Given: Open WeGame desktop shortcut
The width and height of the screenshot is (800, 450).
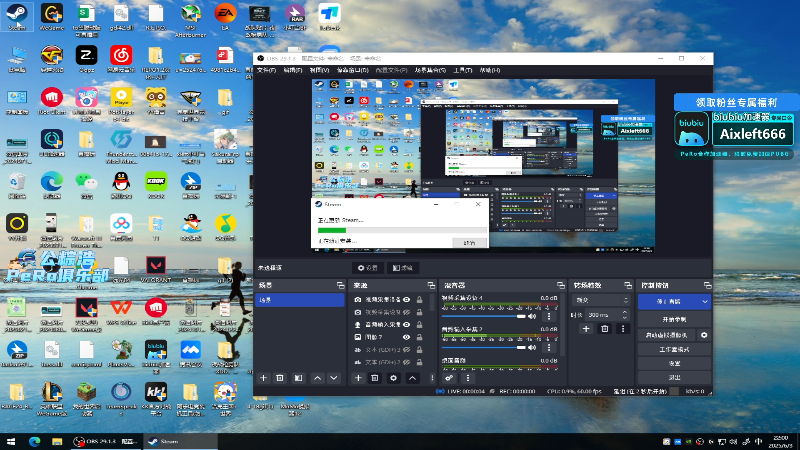Looking at the screenshot, I should [x=52, y=16].
